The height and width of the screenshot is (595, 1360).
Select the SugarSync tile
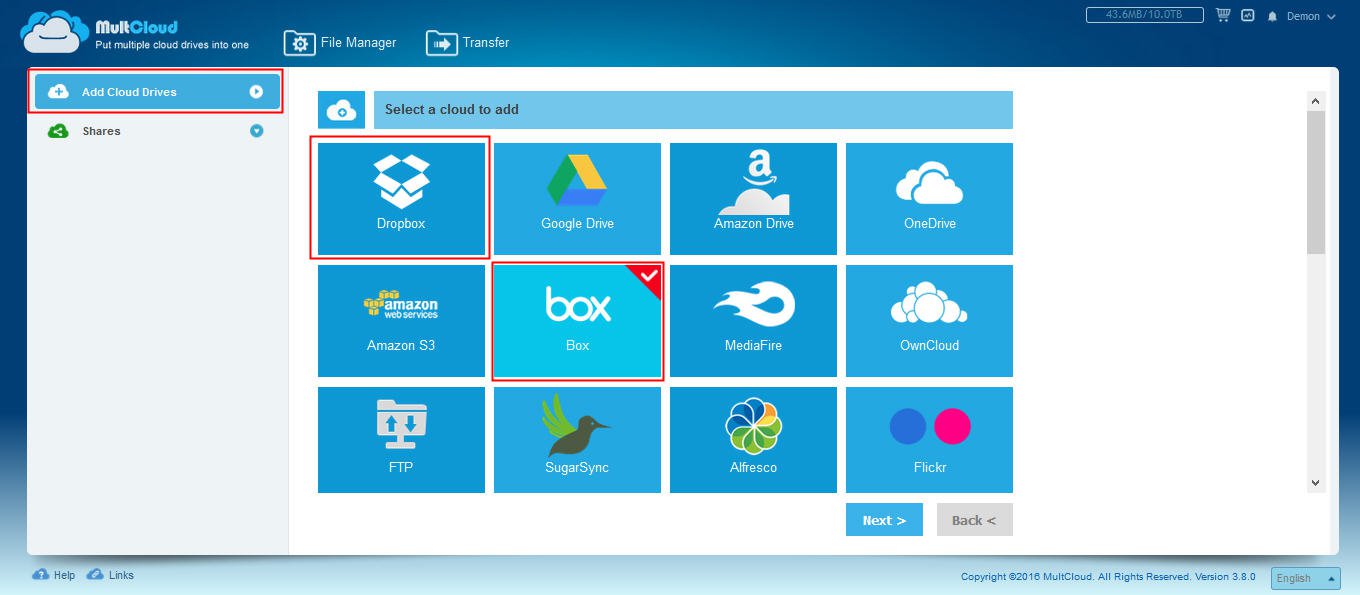[x=577, y=440]
